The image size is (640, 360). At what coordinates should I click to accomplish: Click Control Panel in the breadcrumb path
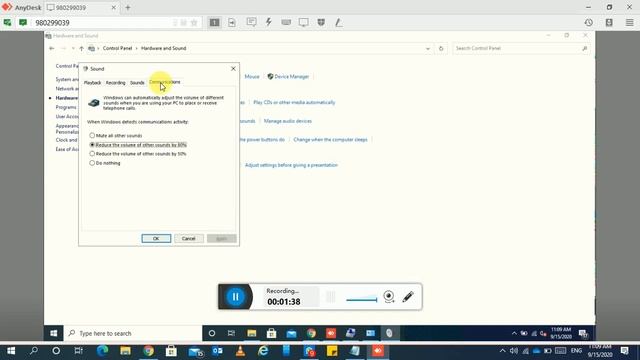[117, 48]
